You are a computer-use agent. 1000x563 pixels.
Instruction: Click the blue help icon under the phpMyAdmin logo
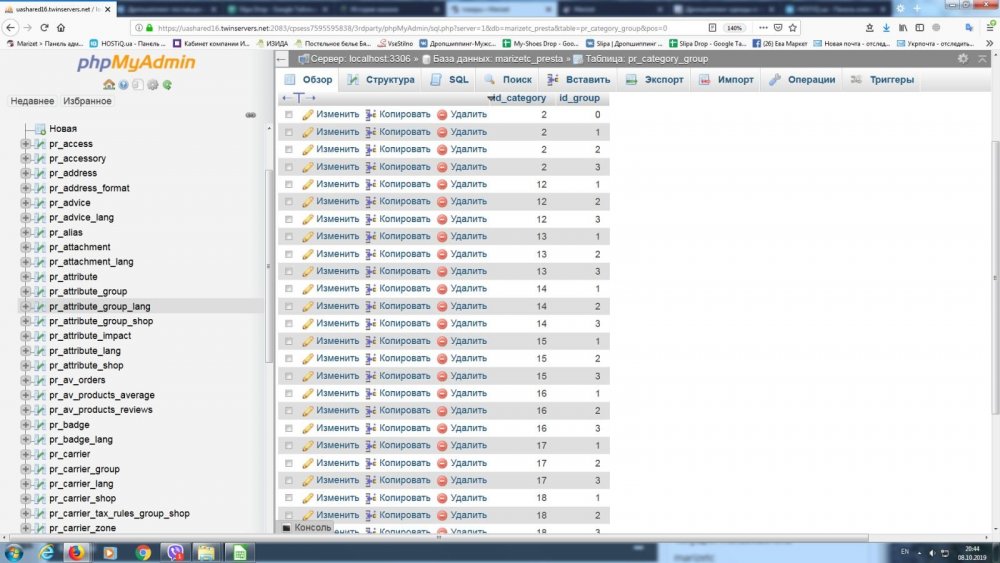[x=124, y=85]
